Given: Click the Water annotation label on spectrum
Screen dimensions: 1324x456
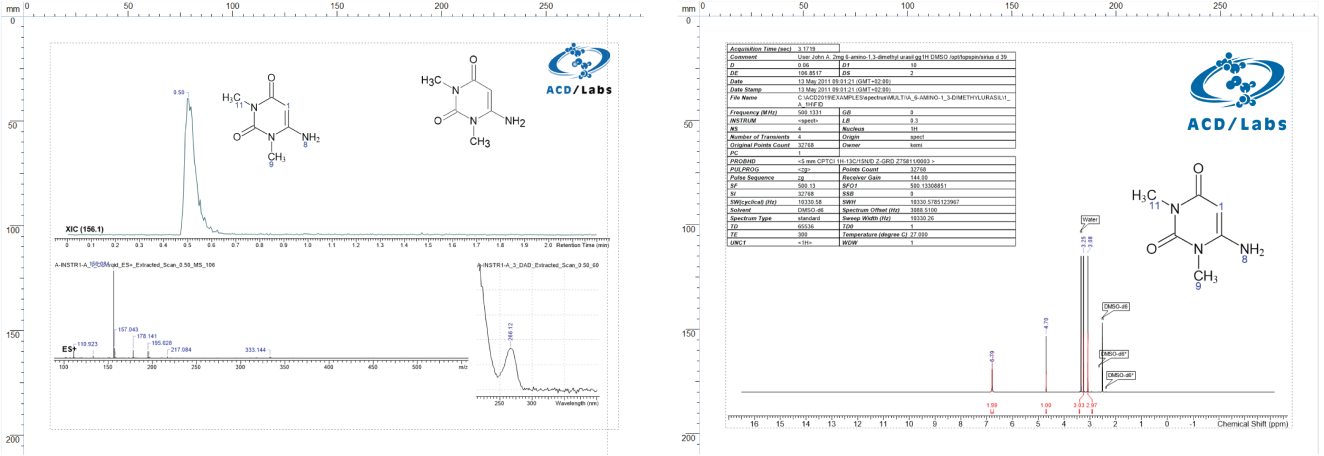Looking at the screenshot, I should pyautogui.click(x=1089, y=219).
